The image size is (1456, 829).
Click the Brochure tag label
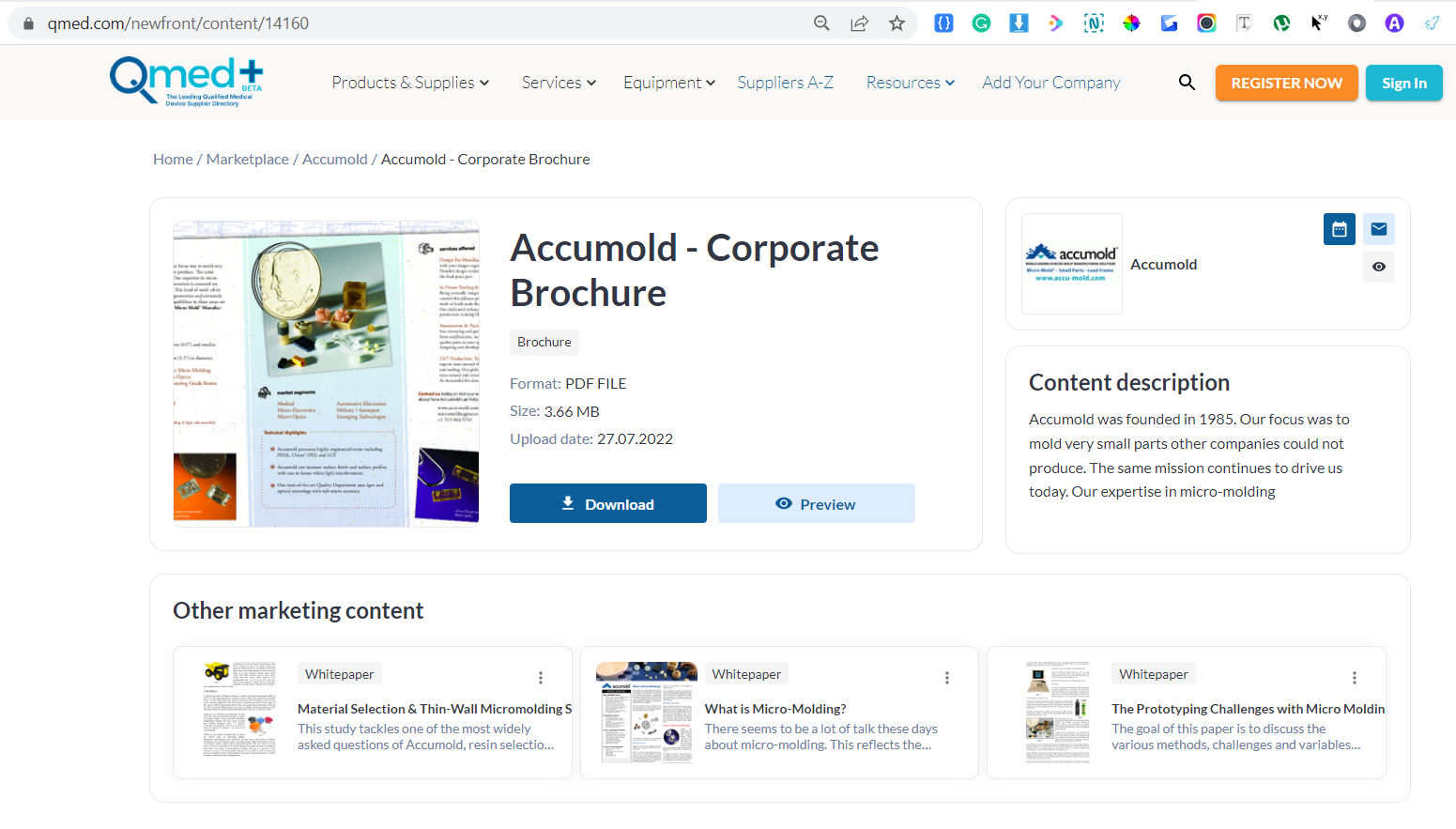[544, 342]
